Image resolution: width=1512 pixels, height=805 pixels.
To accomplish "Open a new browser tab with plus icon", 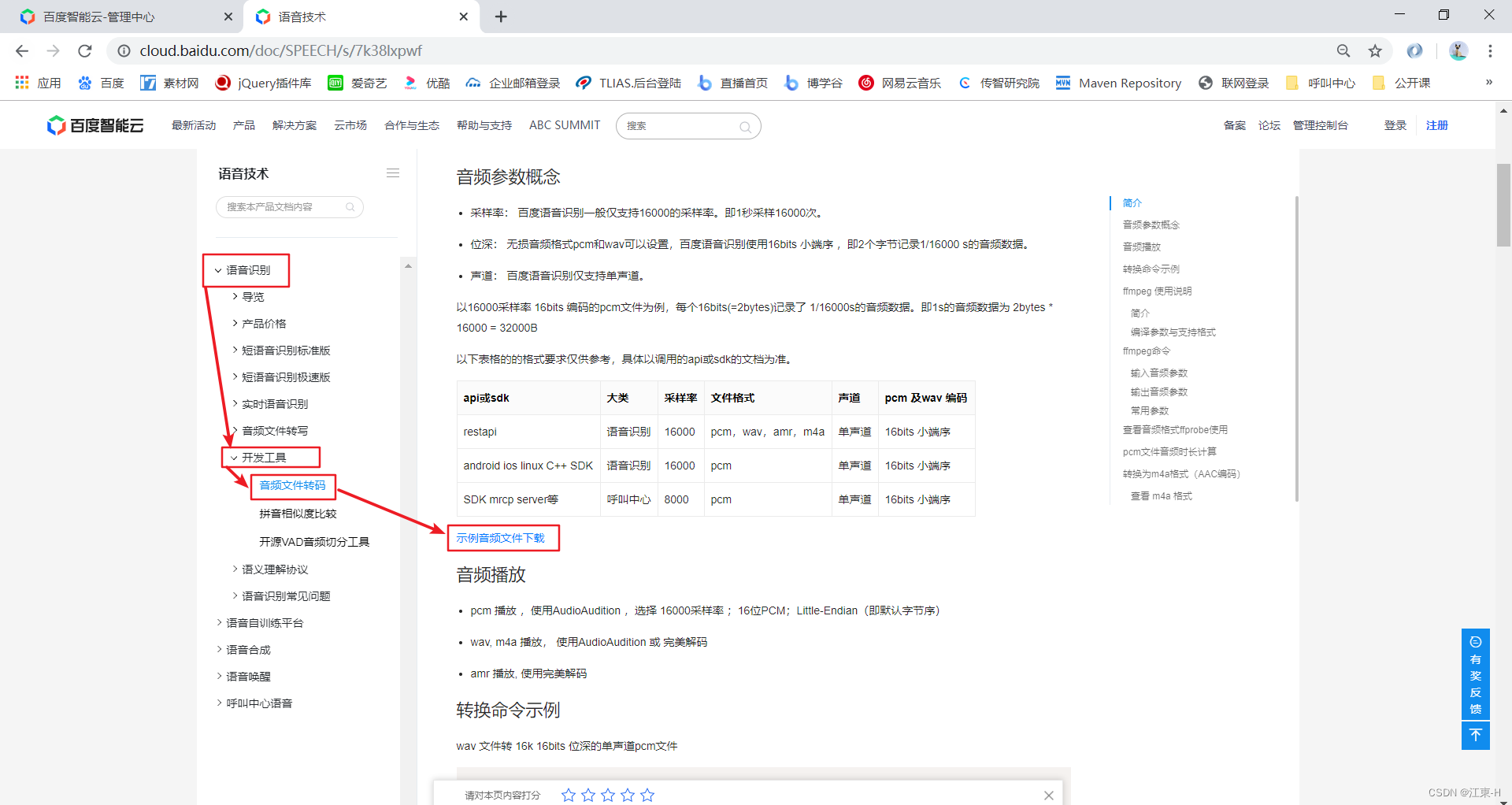I will [x=501, y=17].
